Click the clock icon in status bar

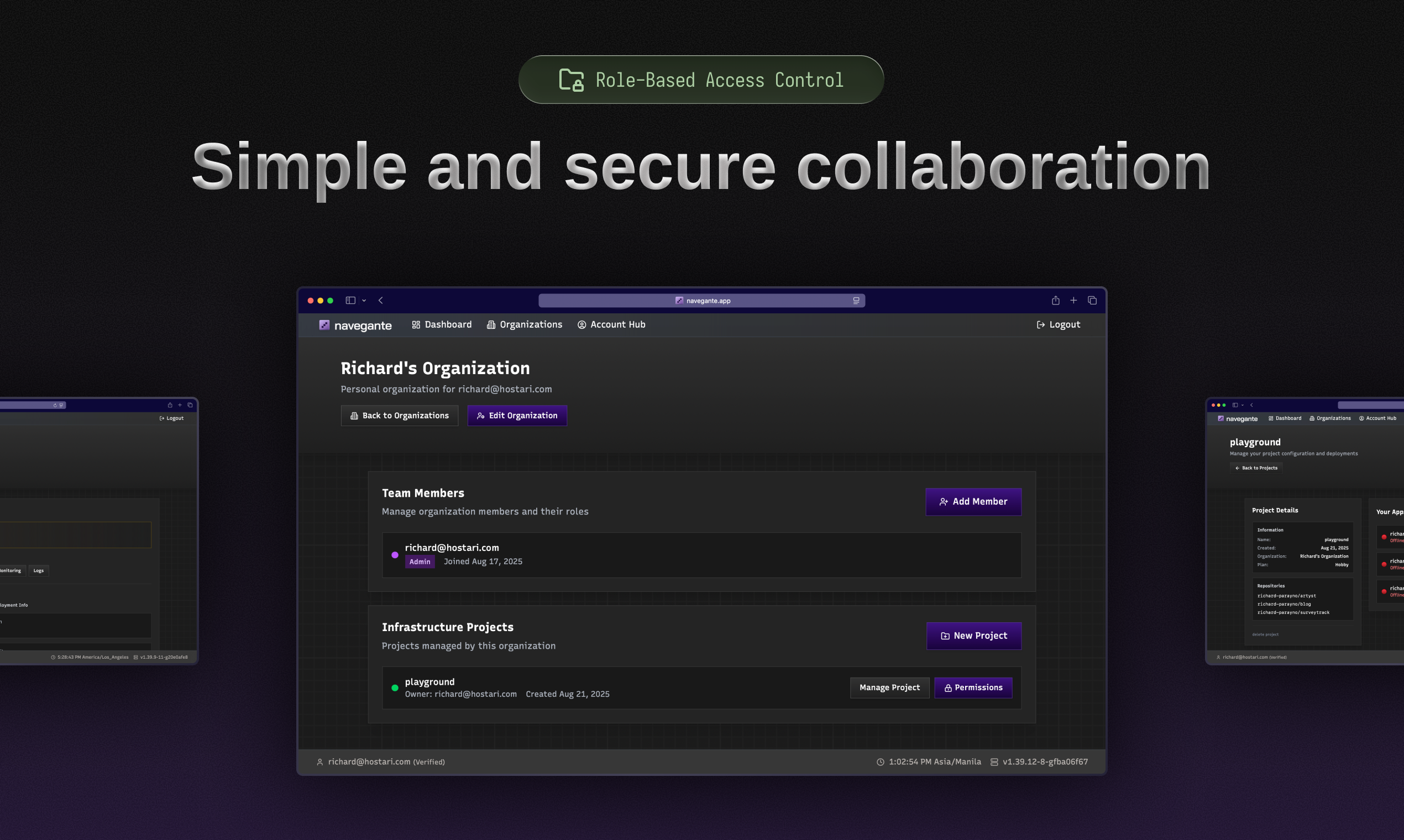[x=881, y=762]
